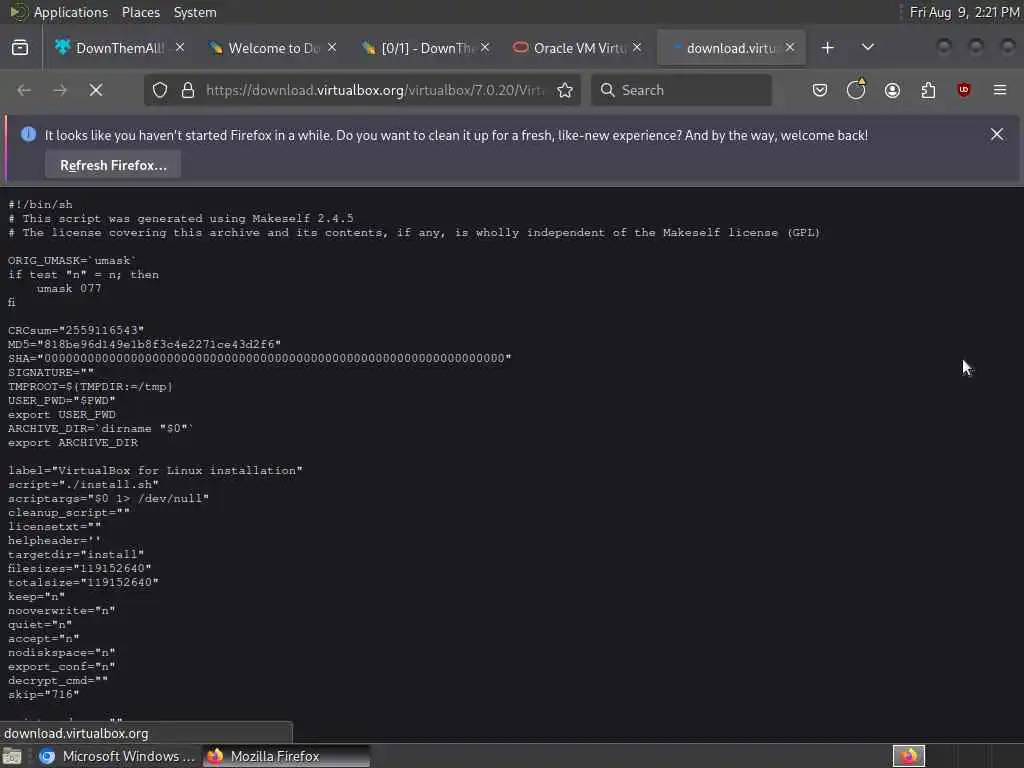Open a new tab with plus button
The image size is (1024, 768).
coord(827,48)
